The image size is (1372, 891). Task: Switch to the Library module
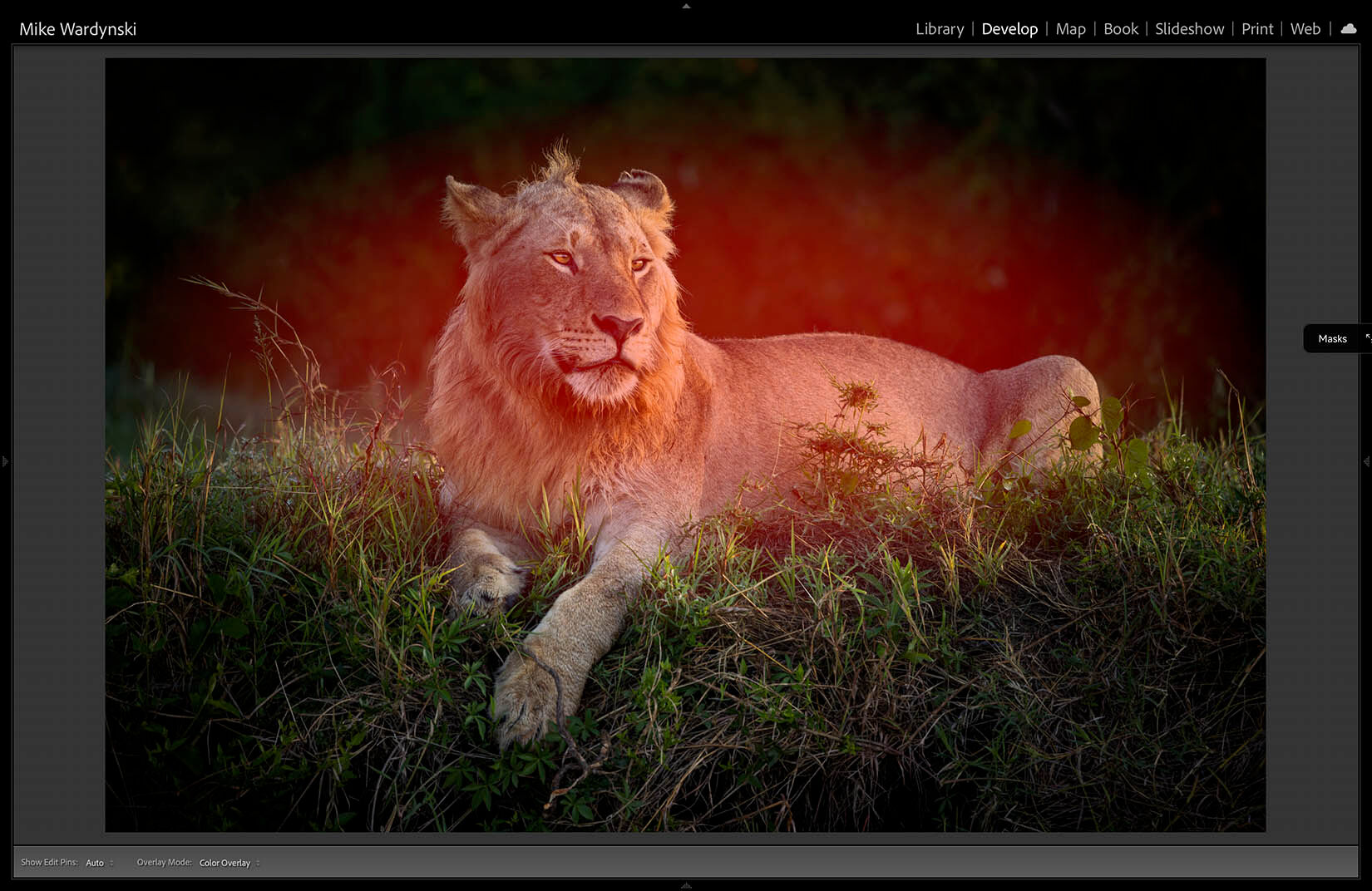tap(940, 29)
